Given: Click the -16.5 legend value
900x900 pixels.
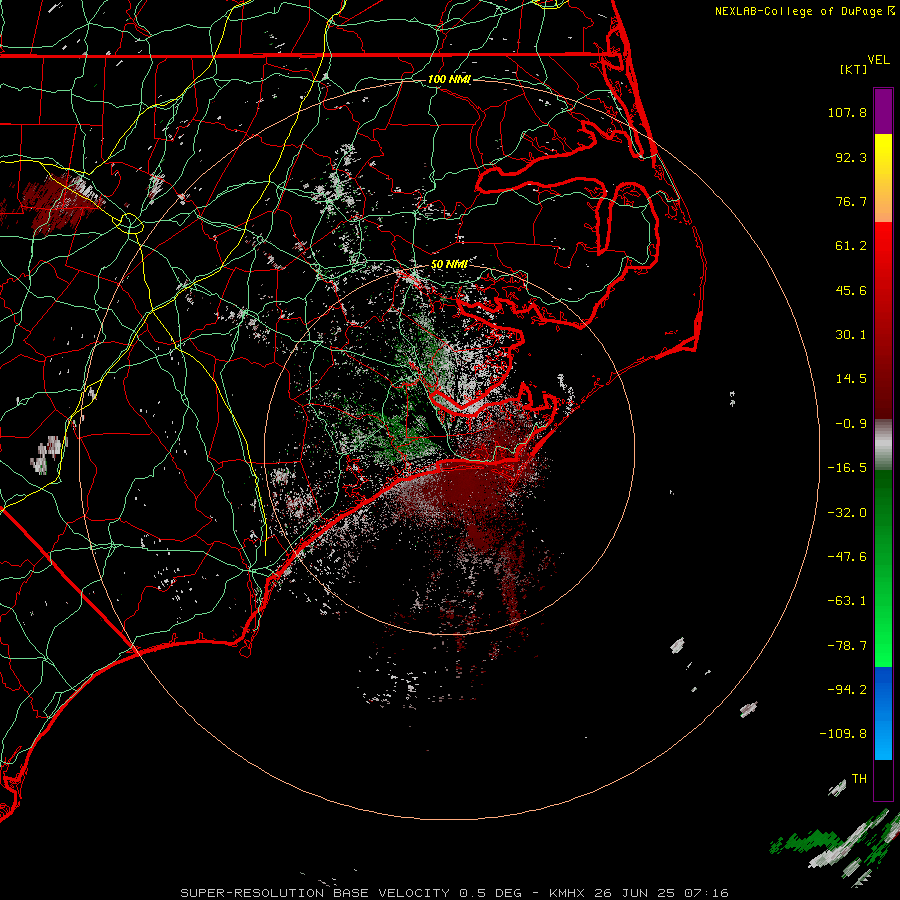Looking at the screenshot, I should [x=847, y=468].
